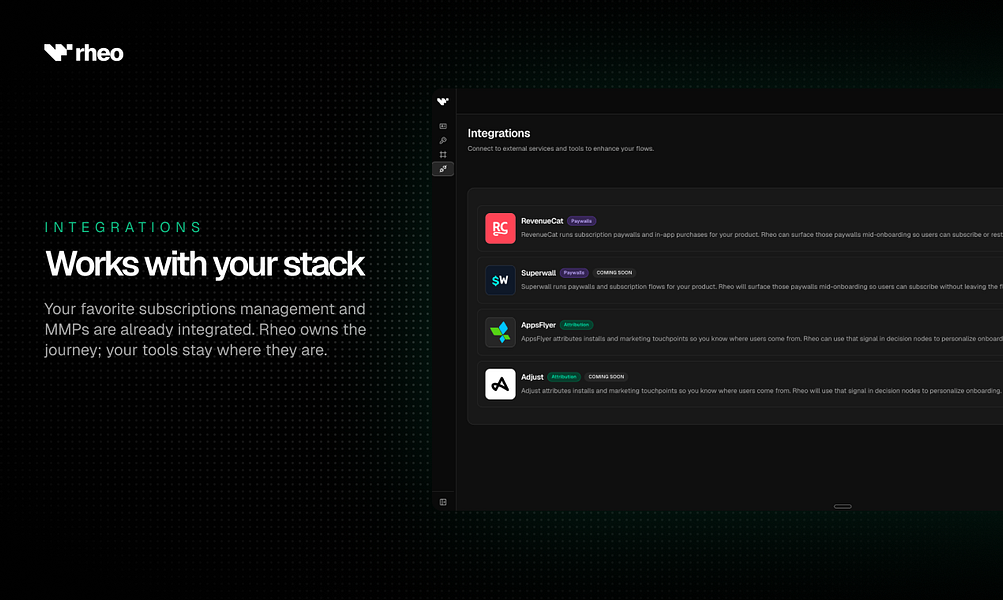Click the 'Works with your stack' headline

205,264
